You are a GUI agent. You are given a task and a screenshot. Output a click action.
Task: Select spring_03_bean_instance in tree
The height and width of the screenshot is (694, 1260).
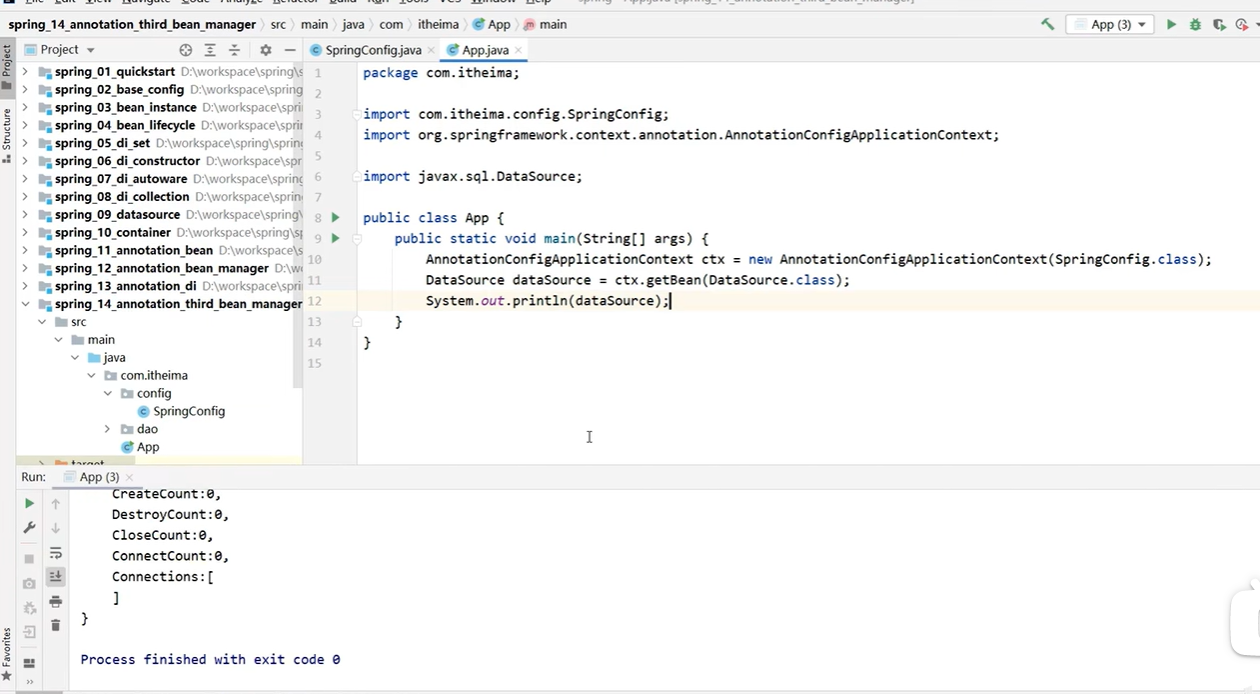(125, 107)
